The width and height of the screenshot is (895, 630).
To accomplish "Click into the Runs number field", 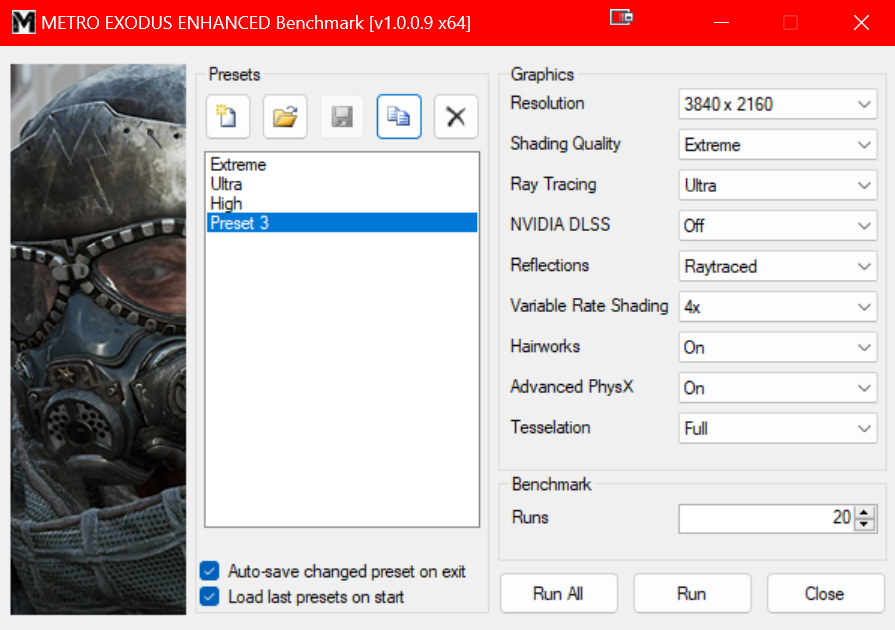I will coord(767,518).
